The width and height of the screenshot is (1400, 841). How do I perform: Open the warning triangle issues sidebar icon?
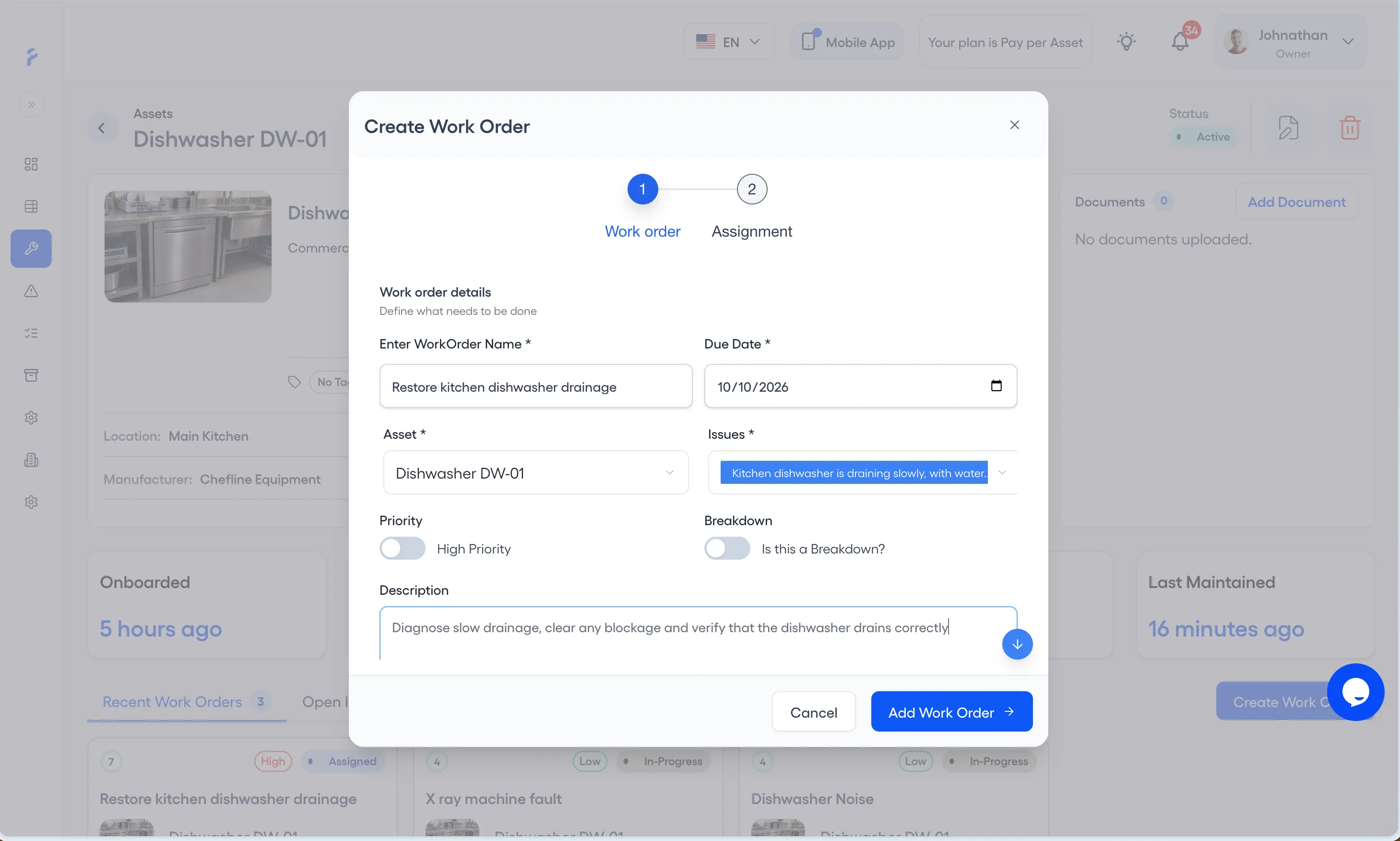pyautogui.click(x=31, y=291)
